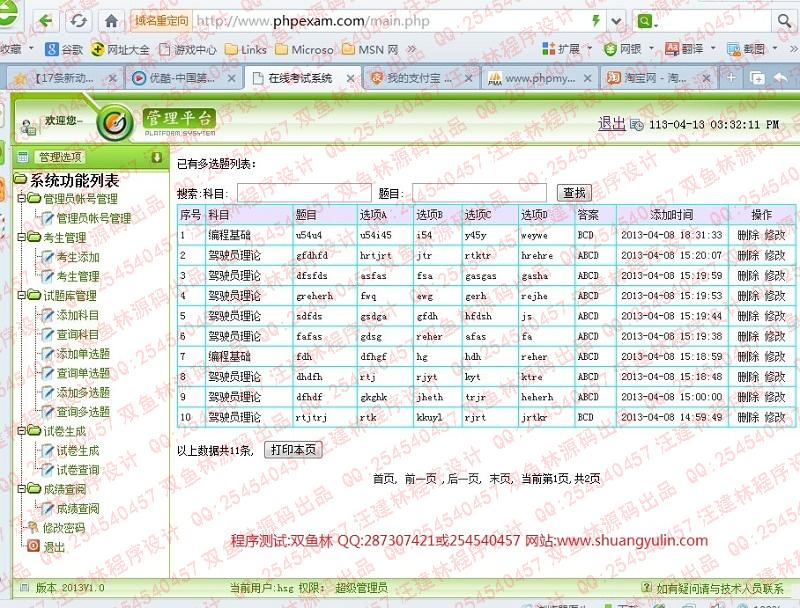This screenshot has width=800, height=608.
Task: Open the Links bookmark folder
Action: point(246,49)
